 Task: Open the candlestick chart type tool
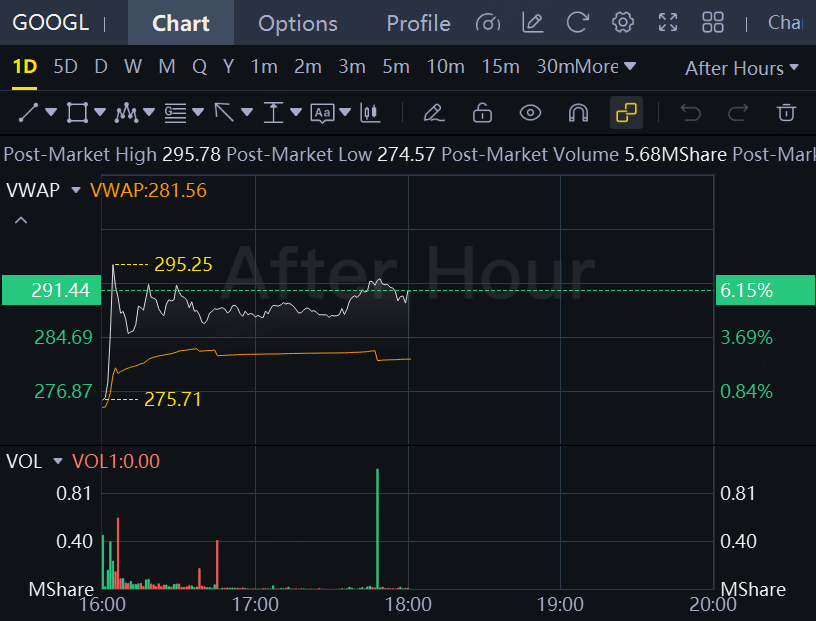370,112
